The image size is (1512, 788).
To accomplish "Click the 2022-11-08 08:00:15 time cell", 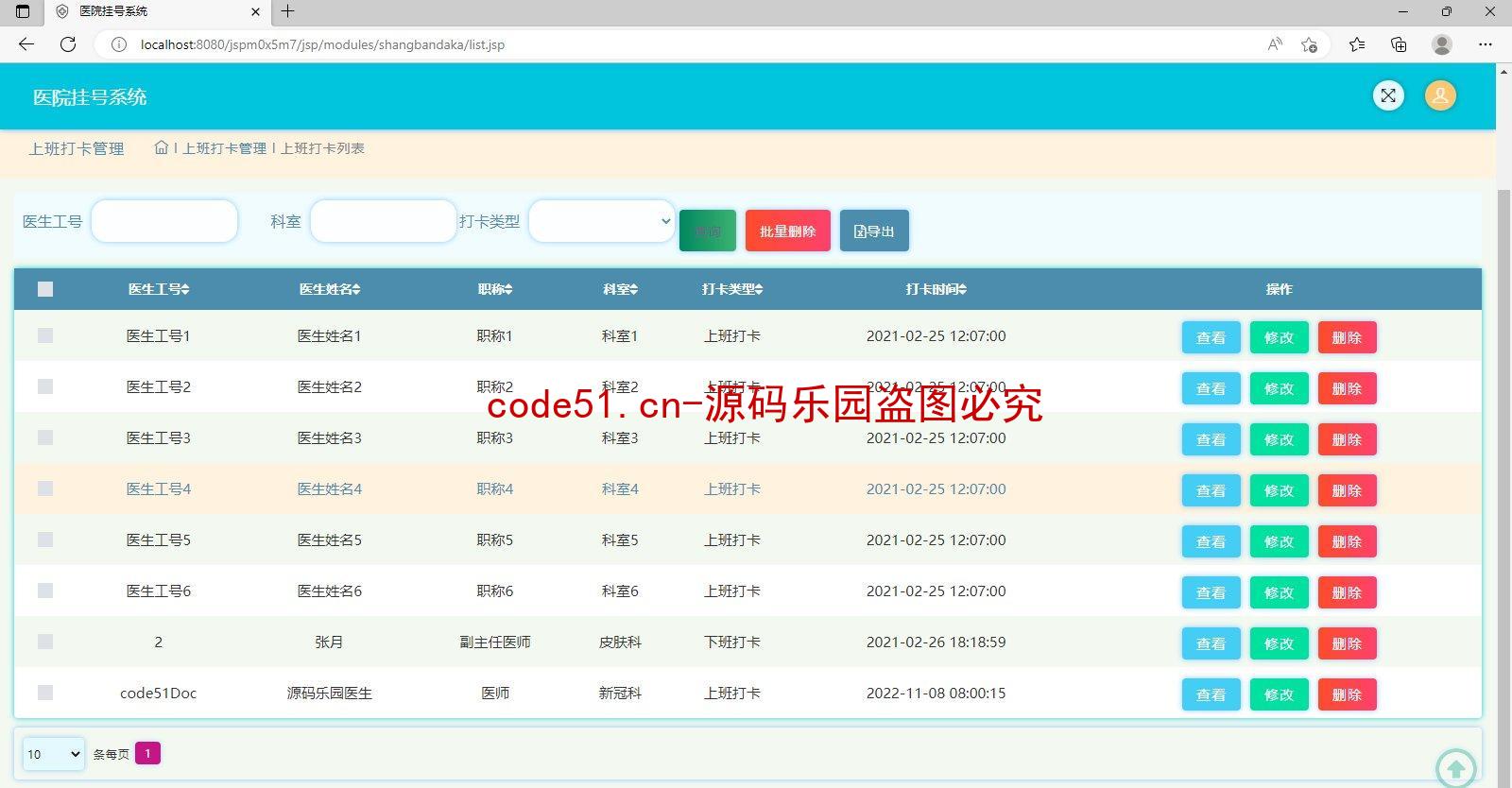I will point(936,693).
